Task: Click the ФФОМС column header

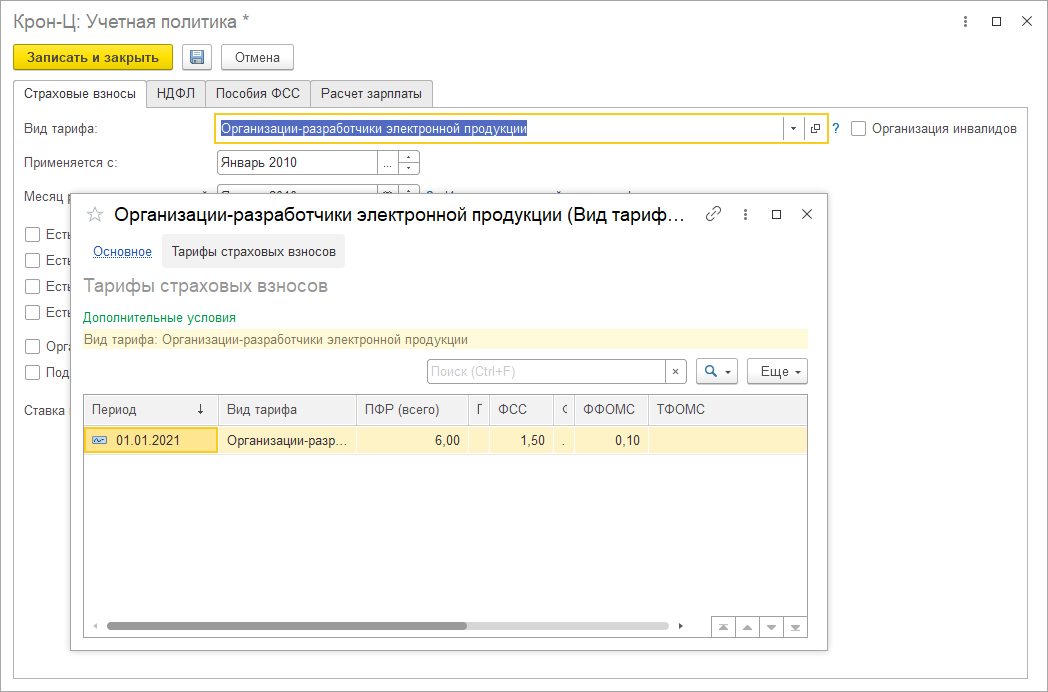Action: click(x=611, y=410)
